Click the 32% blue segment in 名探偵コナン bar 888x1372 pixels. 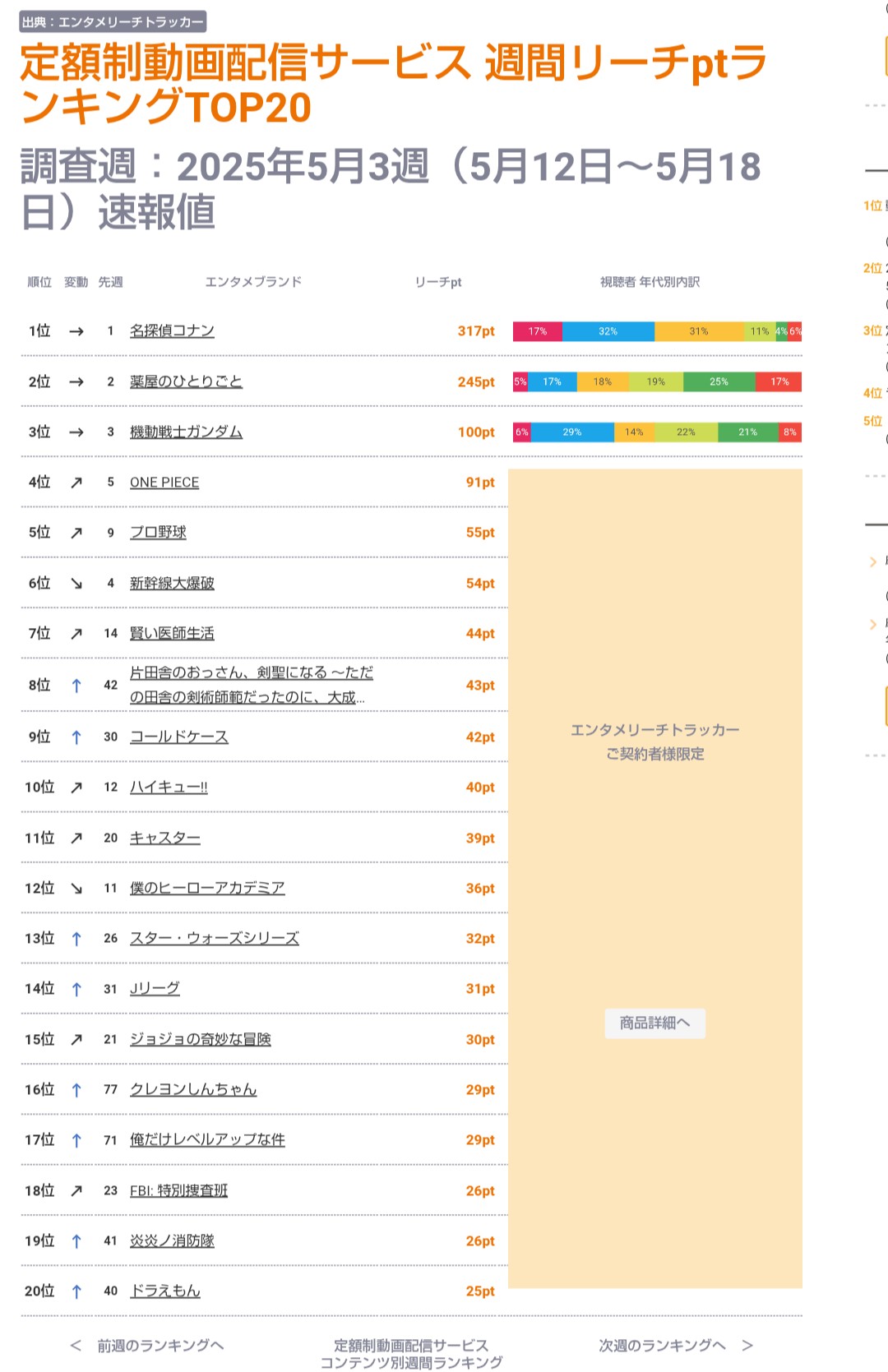[608, 331]
